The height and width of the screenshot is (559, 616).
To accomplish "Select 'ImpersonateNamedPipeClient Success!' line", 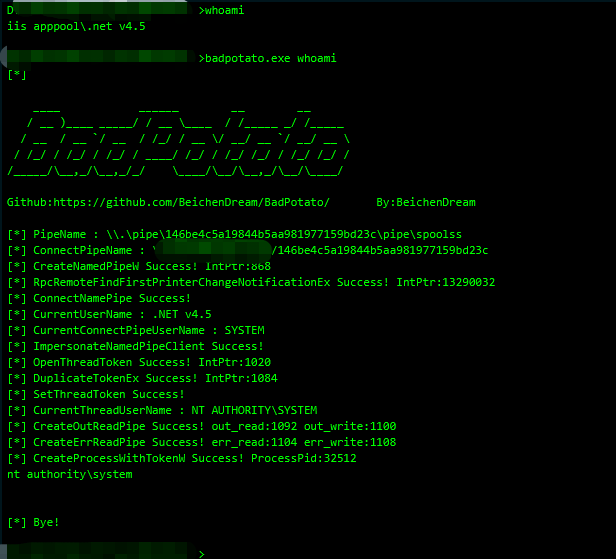I will click(135, 346).
